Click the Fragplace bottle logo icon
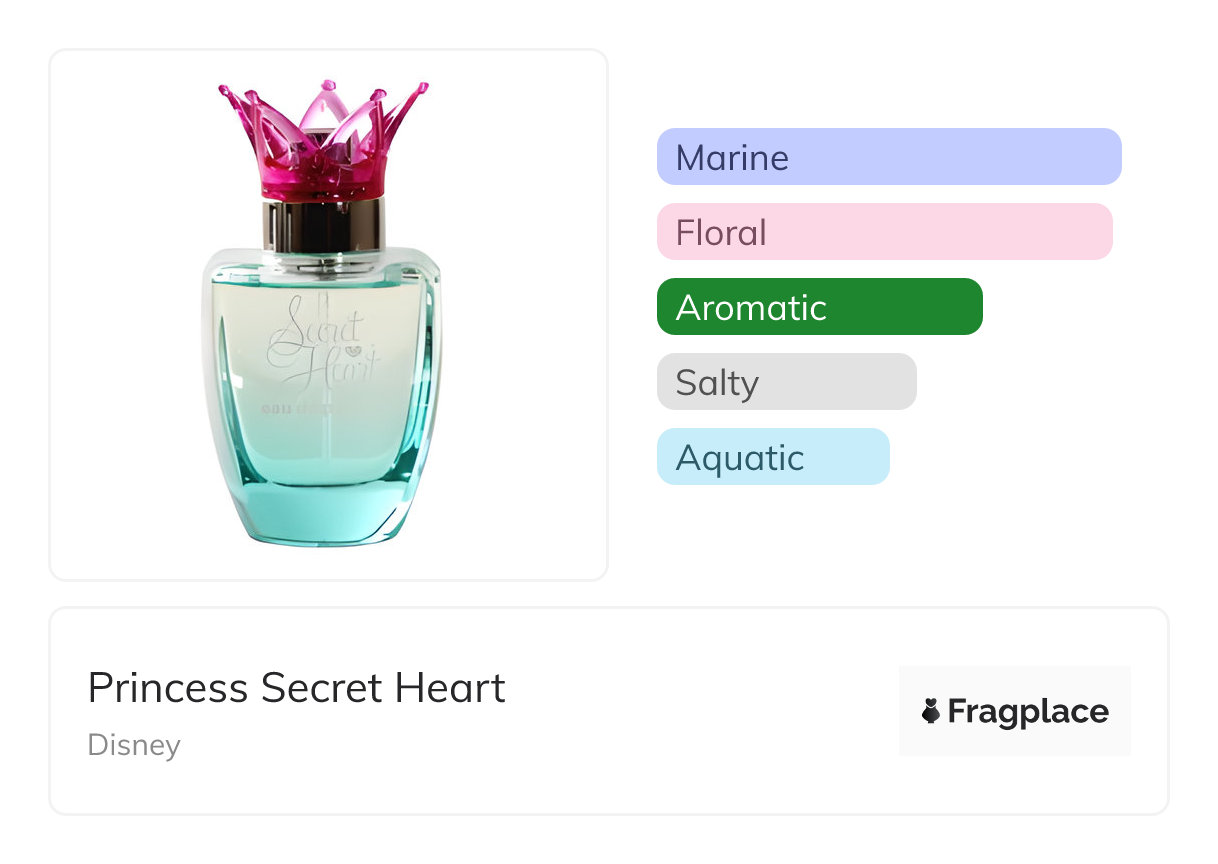The height and width of the screenshot is (864, 1218). pos(930,711)
